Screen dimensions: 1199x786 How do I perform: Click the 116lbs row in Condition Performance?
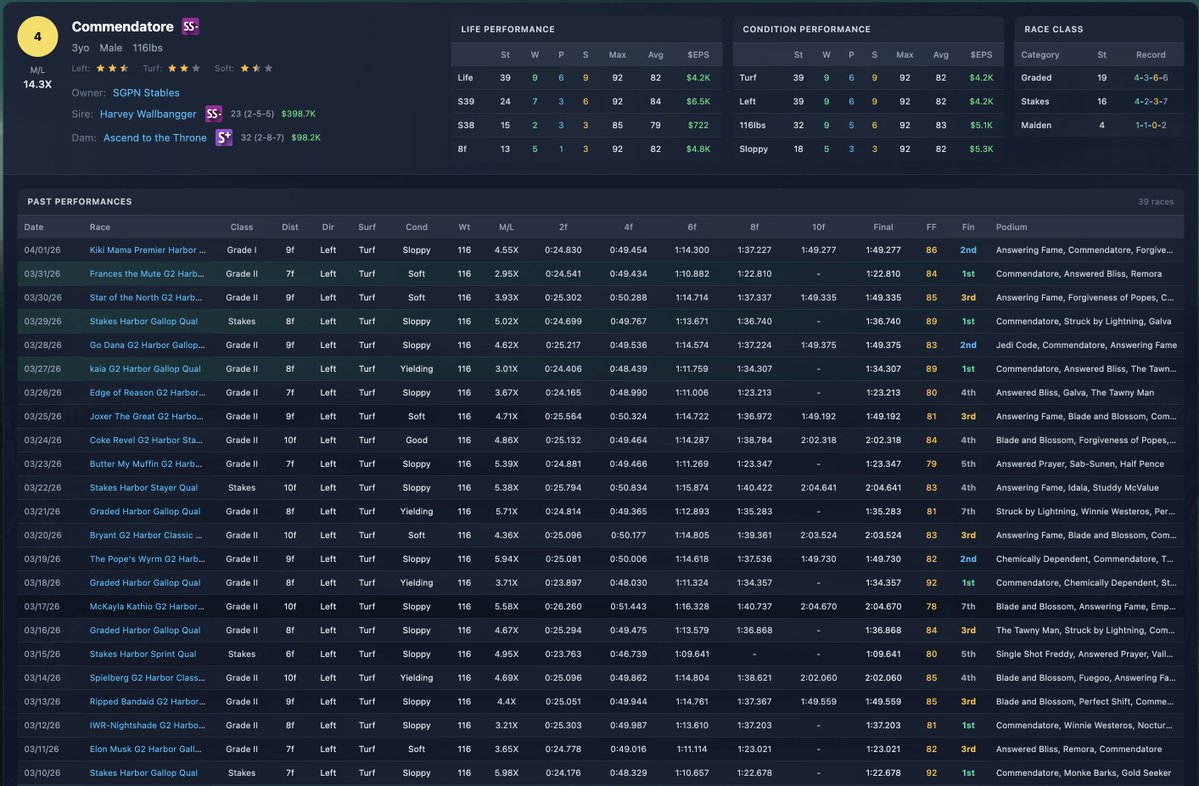(x=868, y=125)
